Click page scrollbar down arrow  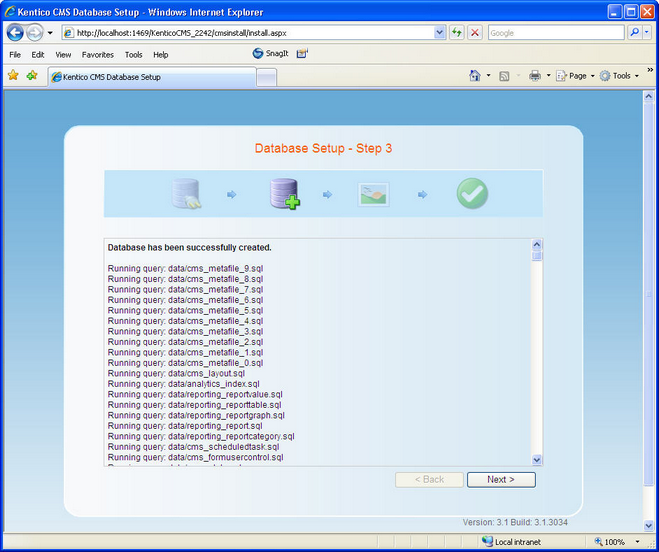pos(648,525)
